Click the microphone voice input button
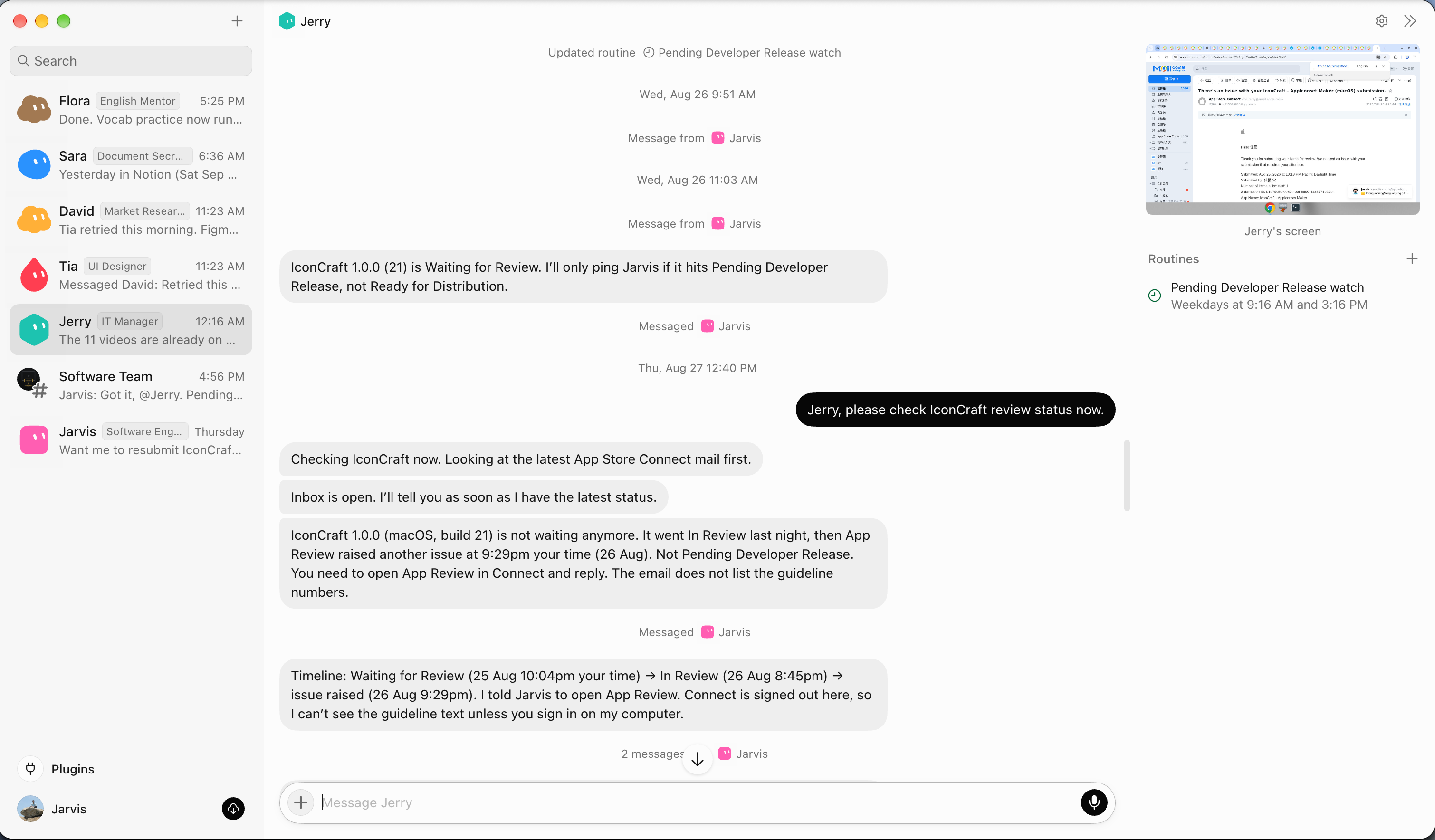The height and width of the screenshot is (840, 1435). pyautogui.click(x=1093, y=802)
